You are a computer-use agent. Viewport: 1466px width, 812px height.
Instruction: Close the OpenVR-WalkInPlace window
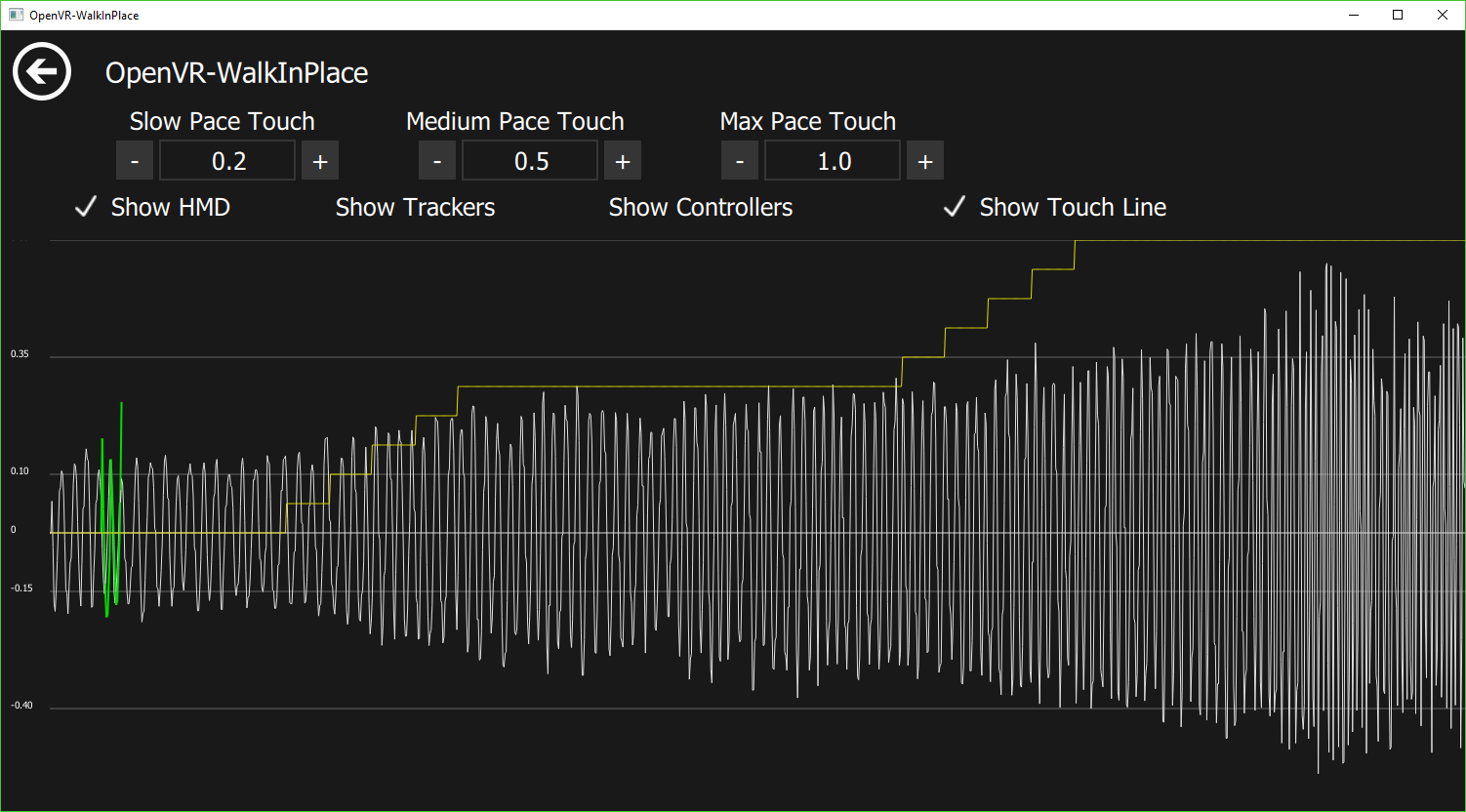(1443, 15)
